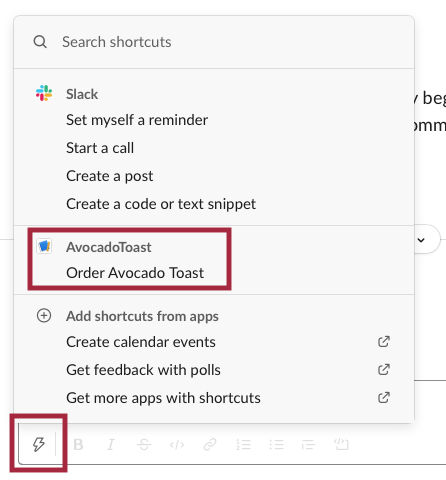Start a bulleted list

pyautogui.click(x=276, y=444)
